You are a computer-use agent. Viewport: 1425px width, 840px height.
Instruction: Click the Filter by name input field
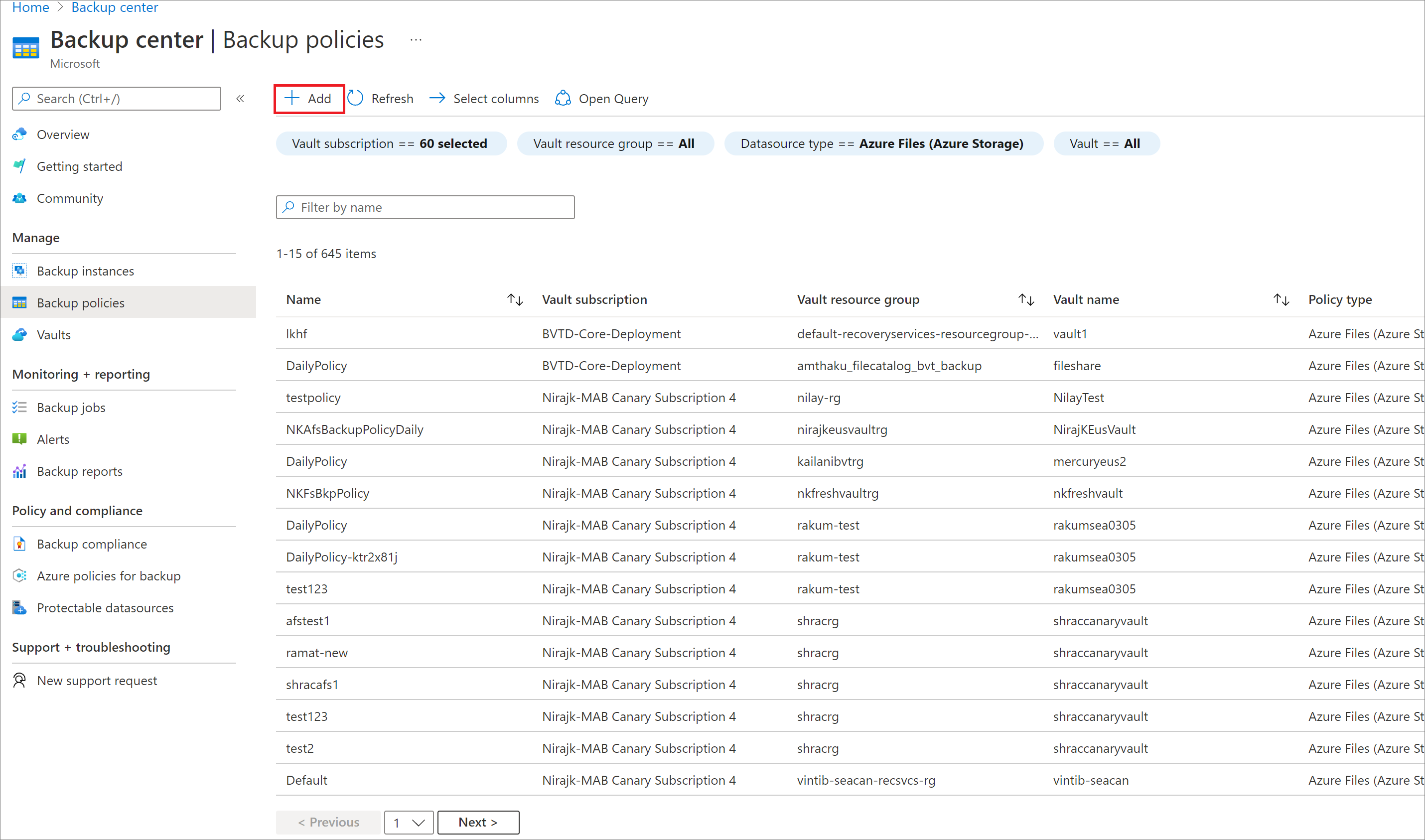425,207
